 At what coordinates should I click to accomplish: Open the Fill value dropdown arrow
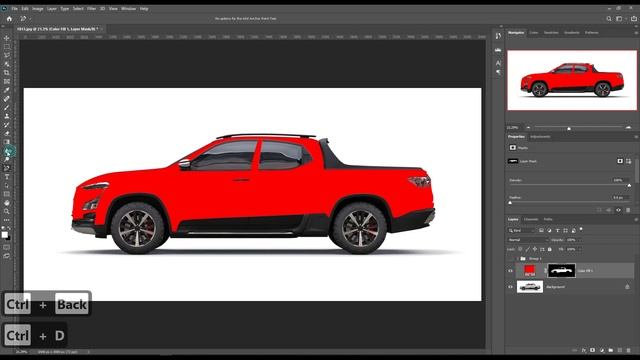580,249
